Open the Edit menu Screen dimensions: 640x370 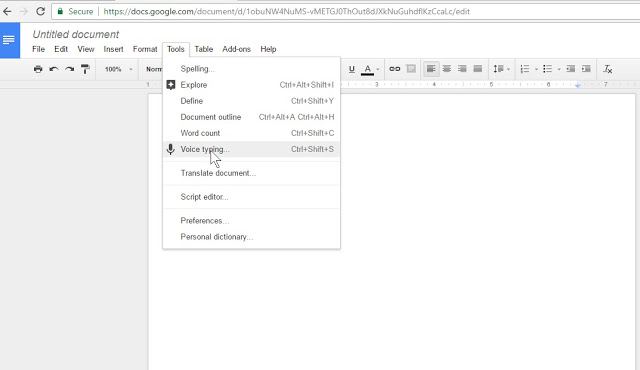point(61,49)
